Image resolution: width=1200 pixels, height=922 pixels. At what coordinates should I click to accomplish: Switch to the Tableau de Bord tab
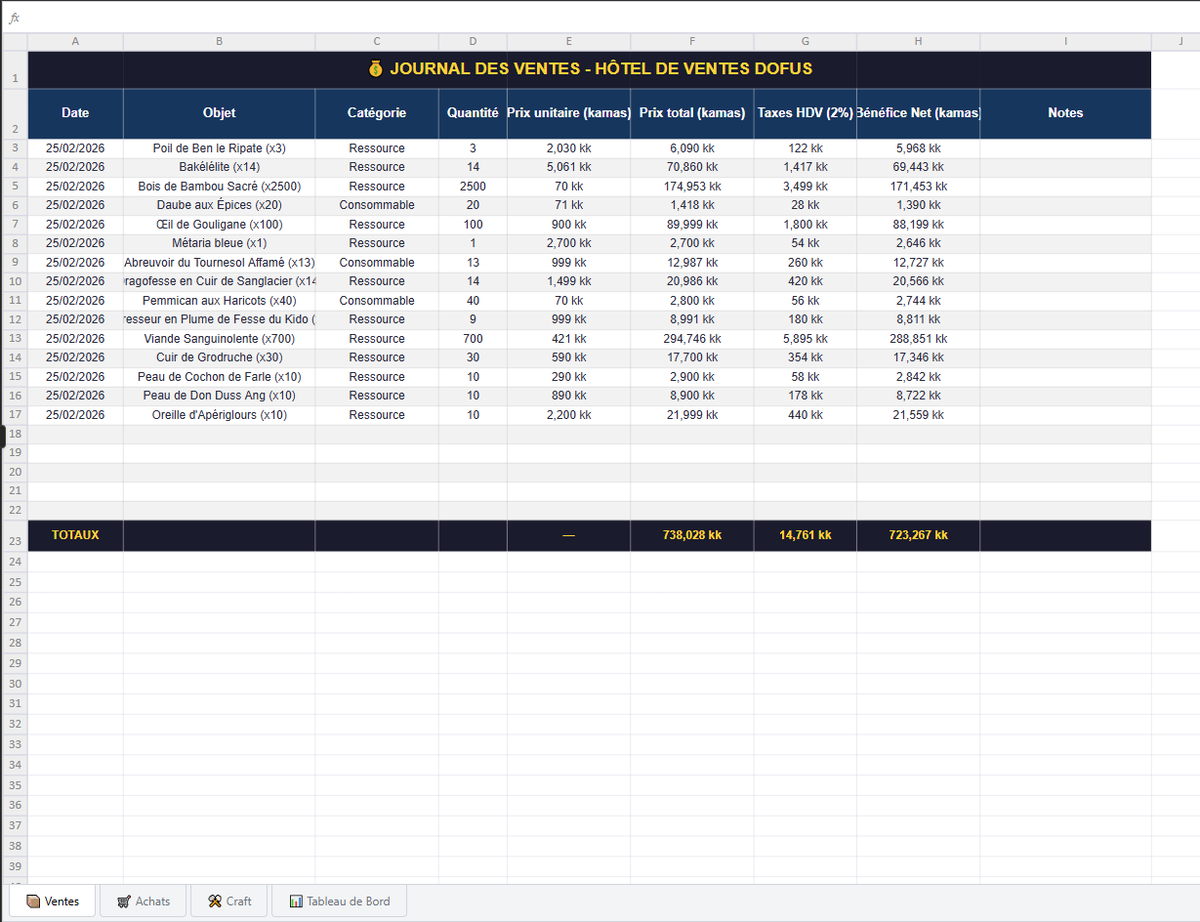(339, 901)
